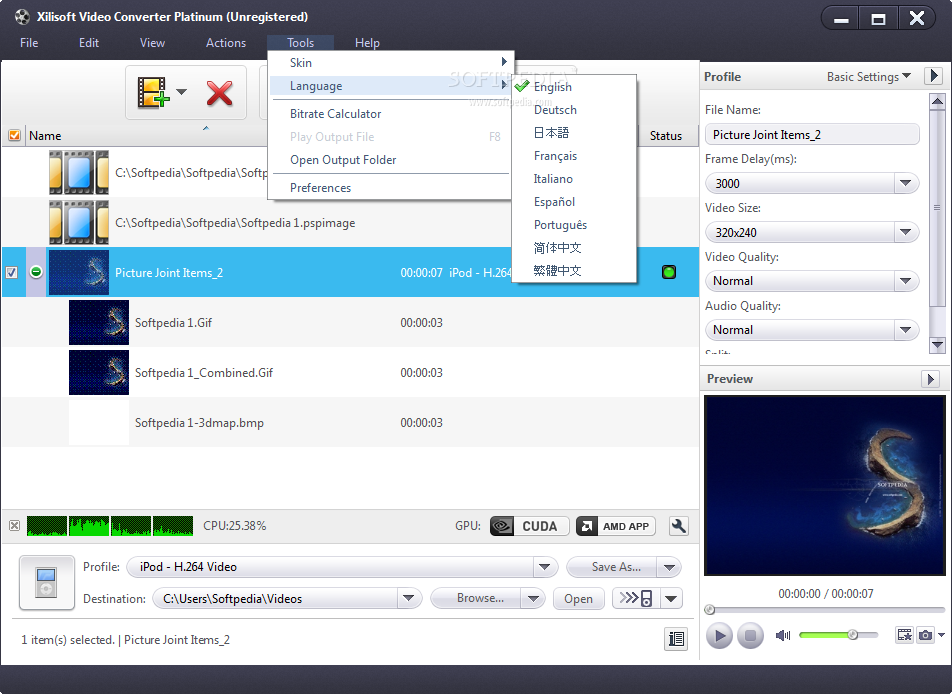Click the File Name input field
Image resolution: width=952 pixels, height=694 pixels.
coord(812,134)
